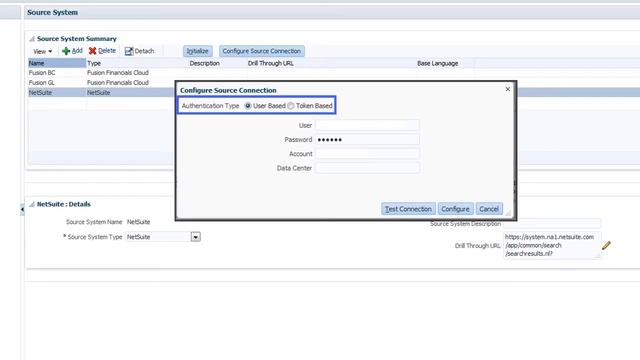The image size is (640, 360).
Task: Click into the User input field
Action: point(367,125)
